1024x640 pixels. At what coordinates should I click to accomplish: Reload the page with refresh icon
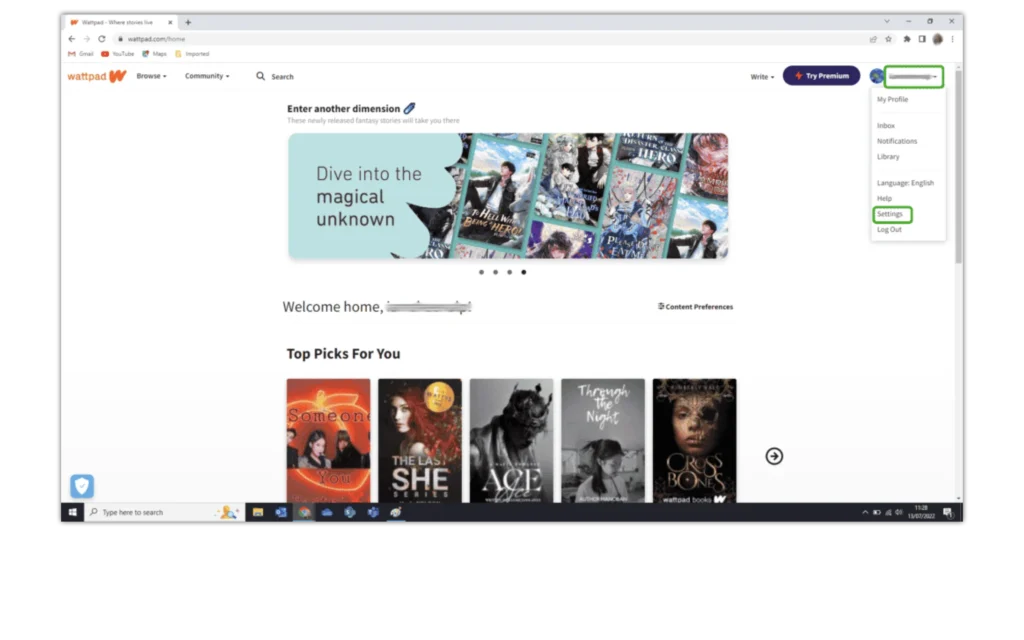pyautogui.click(x=102, y=39)
